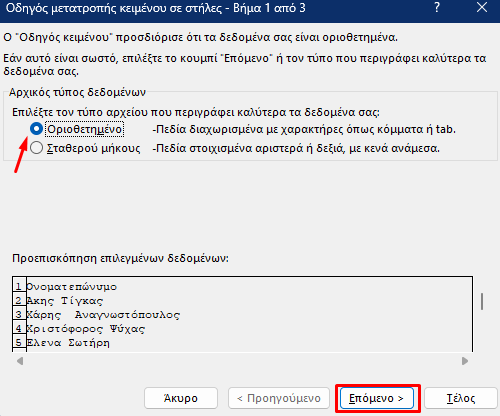Click the dialog title bar text
The width and height of the screenshot is (500, 416).
point(155,8)
